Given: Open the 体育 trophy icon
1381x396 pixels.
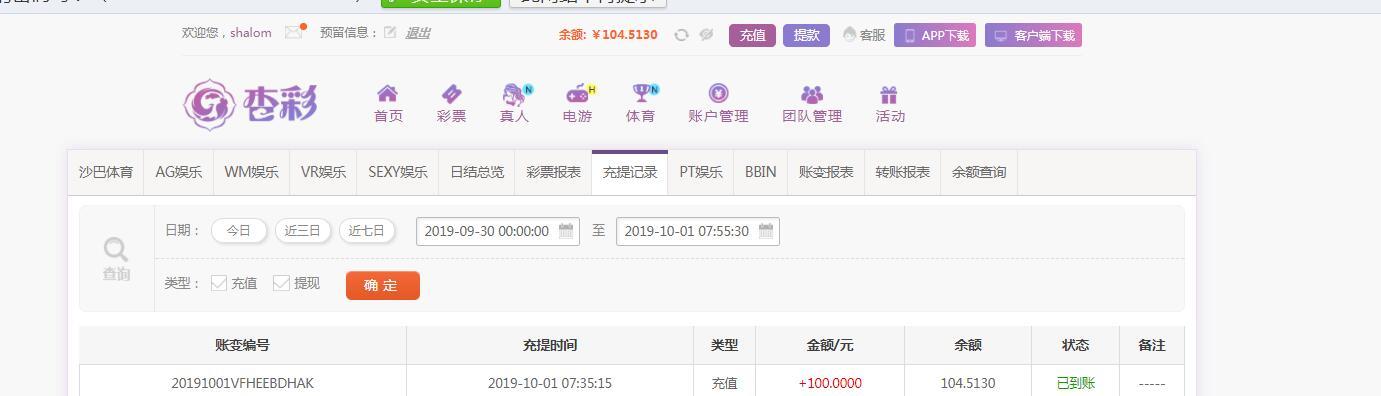Looking at the screenshot, I should [x=641, y=93].
